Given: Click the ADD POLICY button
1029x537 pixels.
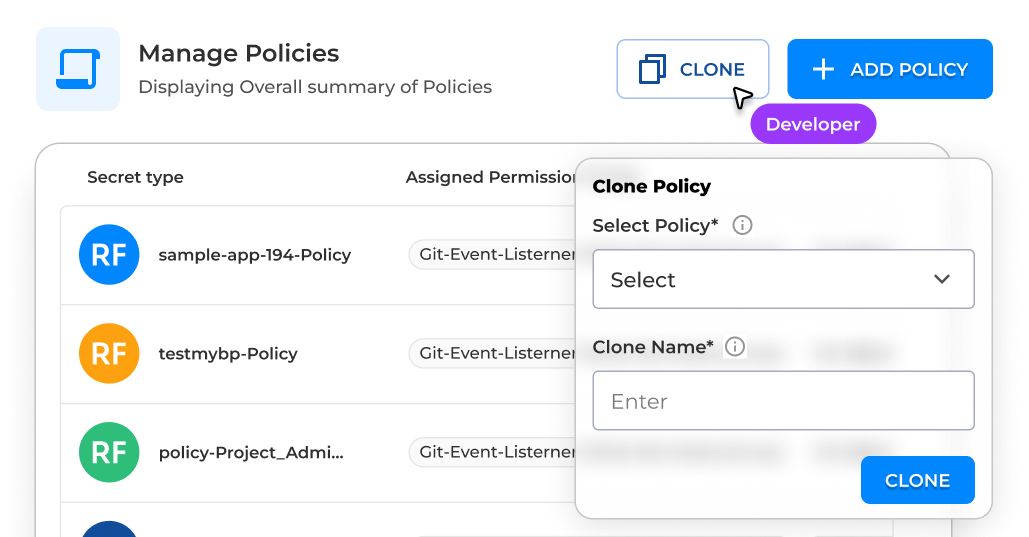Looking at the screenshot, I should [889, 69].
